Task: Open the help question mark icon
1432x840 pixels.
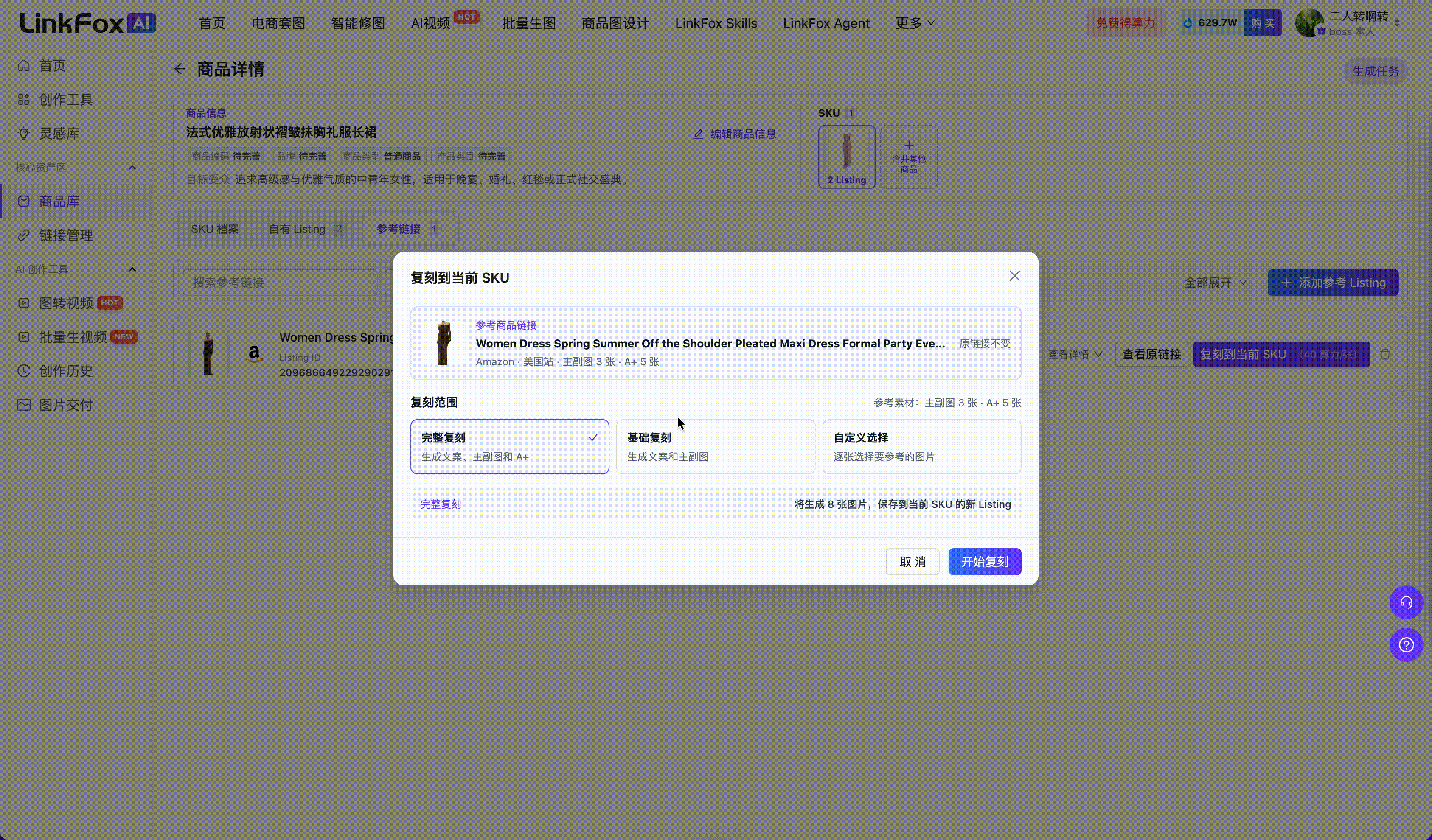Action: point(1407,644)
